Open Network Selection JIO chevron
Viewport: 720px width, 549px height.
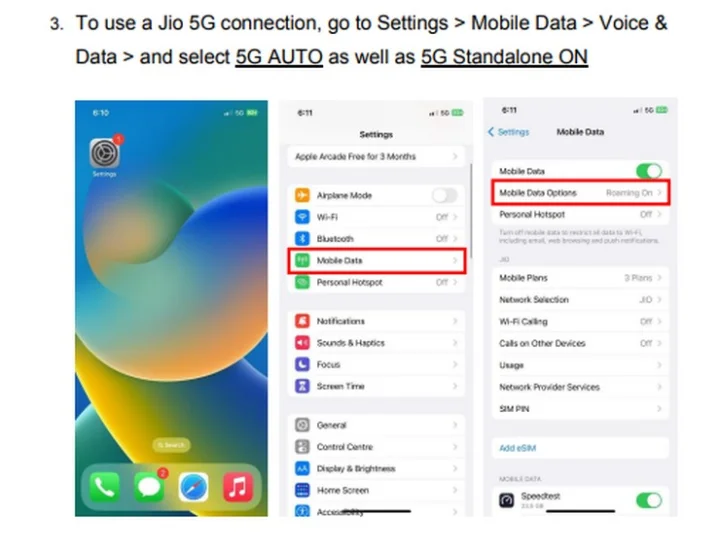point(659,299)
